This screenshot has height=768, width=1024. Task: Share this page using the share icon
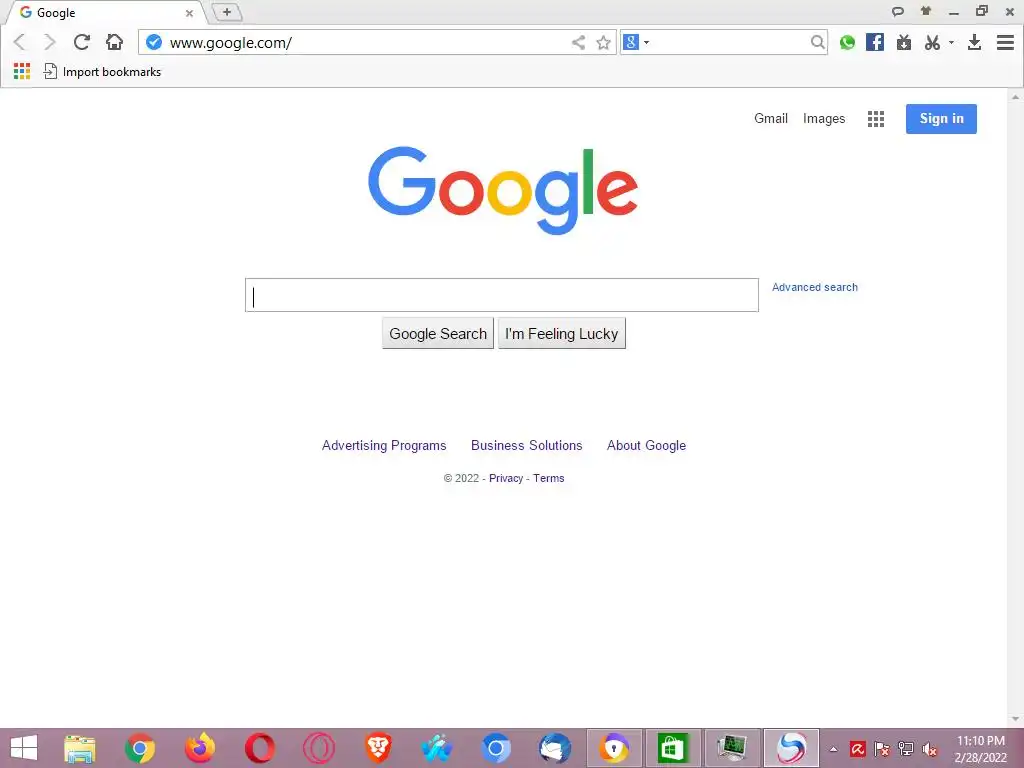pos(578,43)
